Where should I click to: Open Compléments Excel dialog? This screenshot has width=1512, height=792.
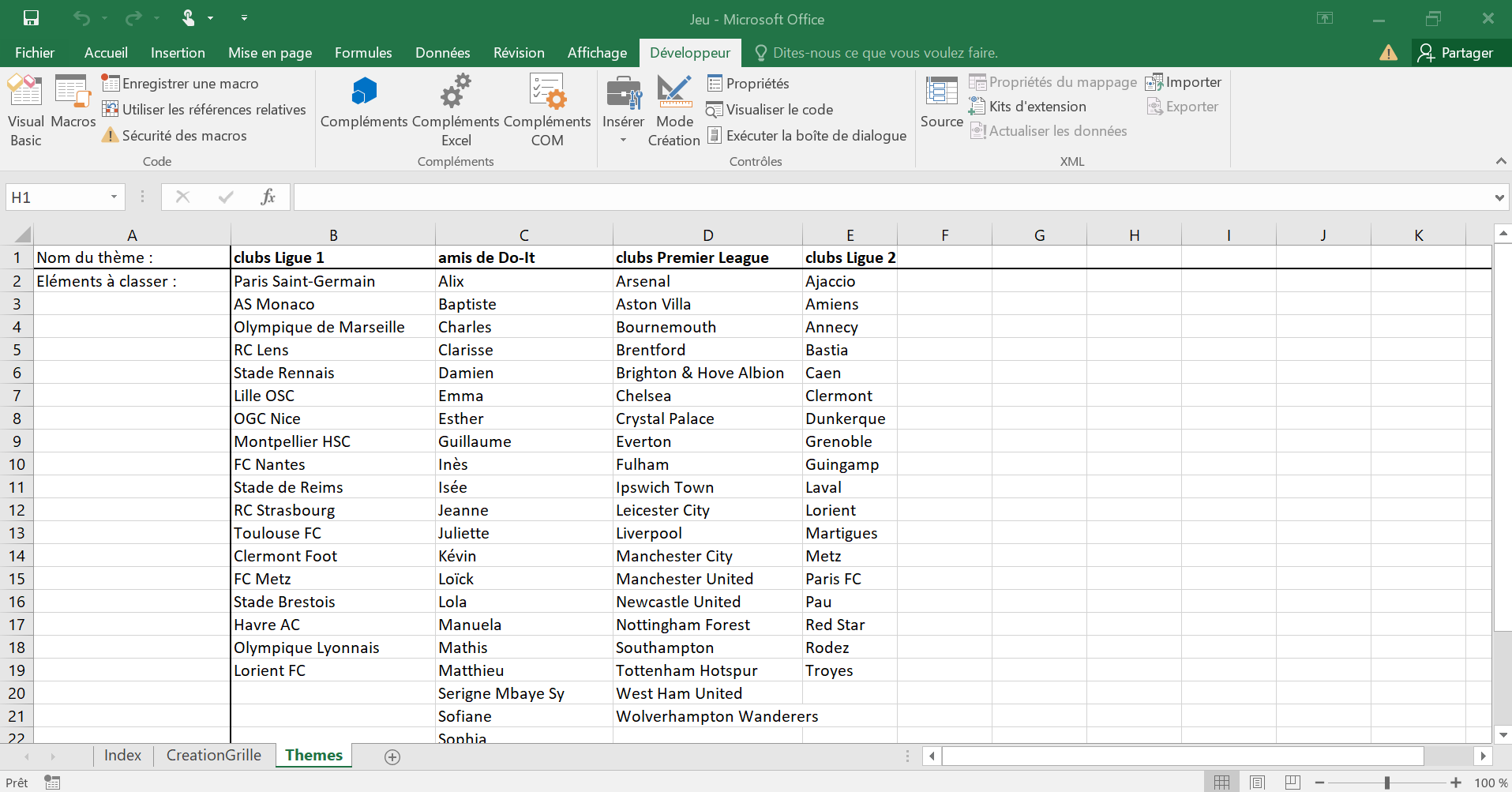pos(456,111)
